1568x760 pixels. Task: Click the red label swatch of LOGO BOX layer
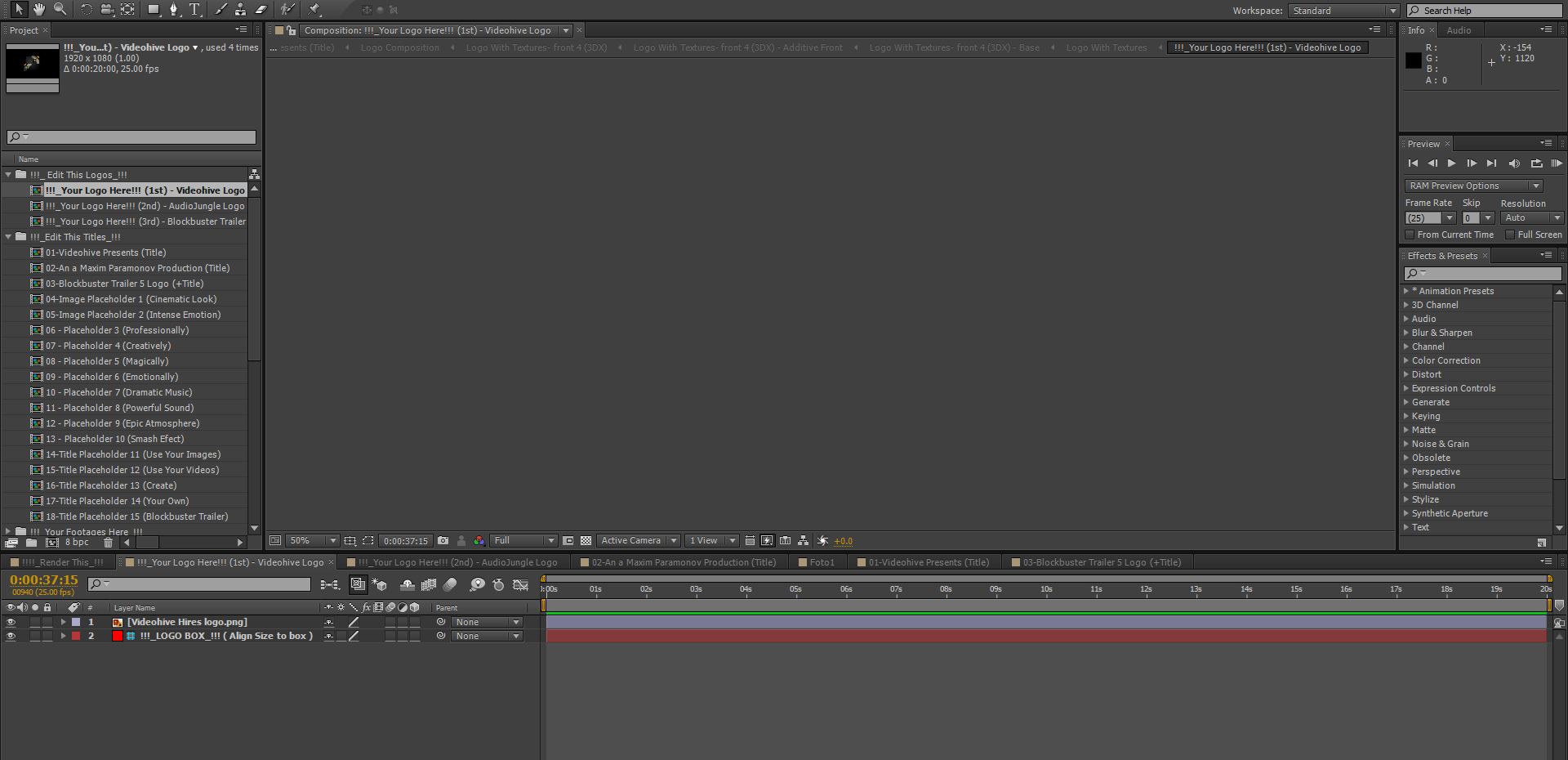pyautogui.click(x=76, y=636)
